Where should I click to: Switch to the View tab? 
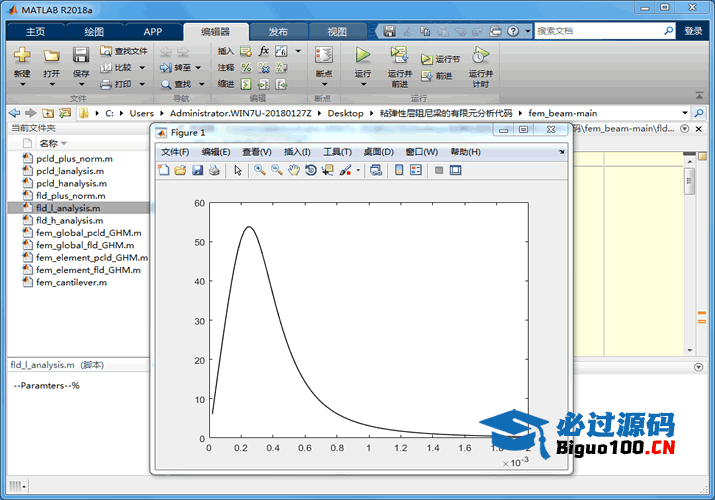point(337,31)
